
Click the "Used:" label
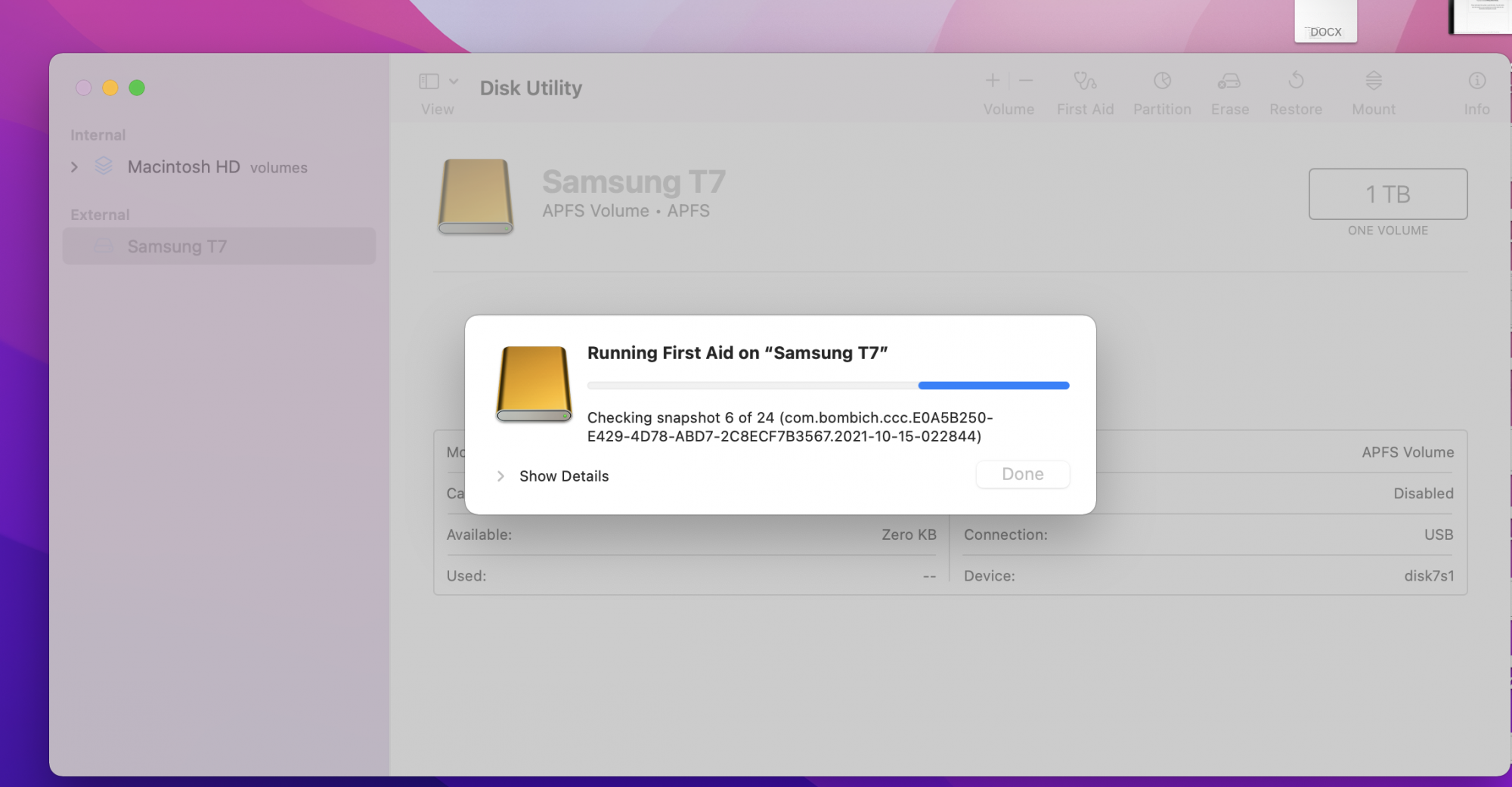(466, 576)
